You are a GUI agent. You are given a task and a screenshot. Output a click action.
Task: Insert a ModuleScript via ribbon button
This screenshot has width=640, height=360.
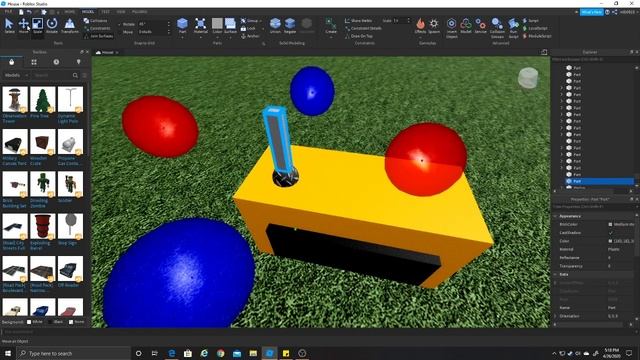(x=537, y=36)
